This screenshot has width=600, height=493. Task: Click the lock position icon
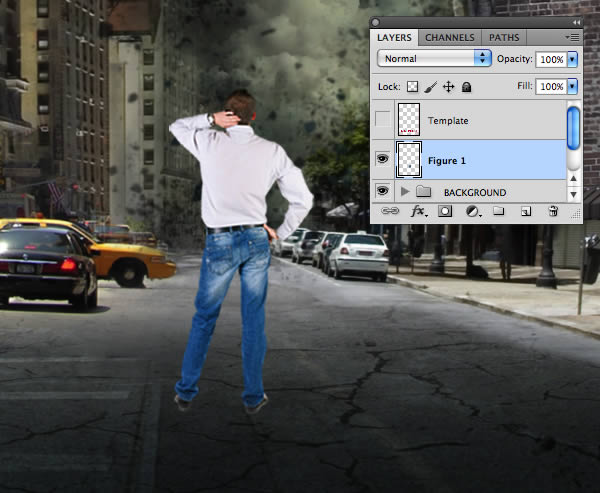[448, 87]
